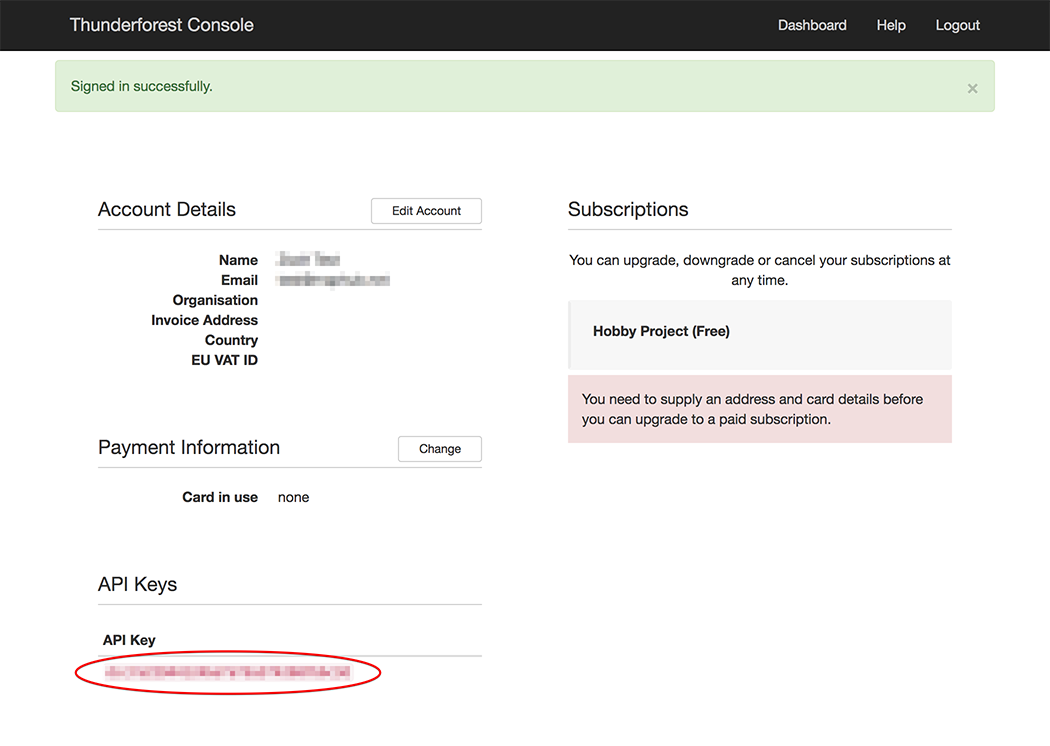Click the Subscriptions heading
This screenshot has width=1050, height=746.
point(628,209)
